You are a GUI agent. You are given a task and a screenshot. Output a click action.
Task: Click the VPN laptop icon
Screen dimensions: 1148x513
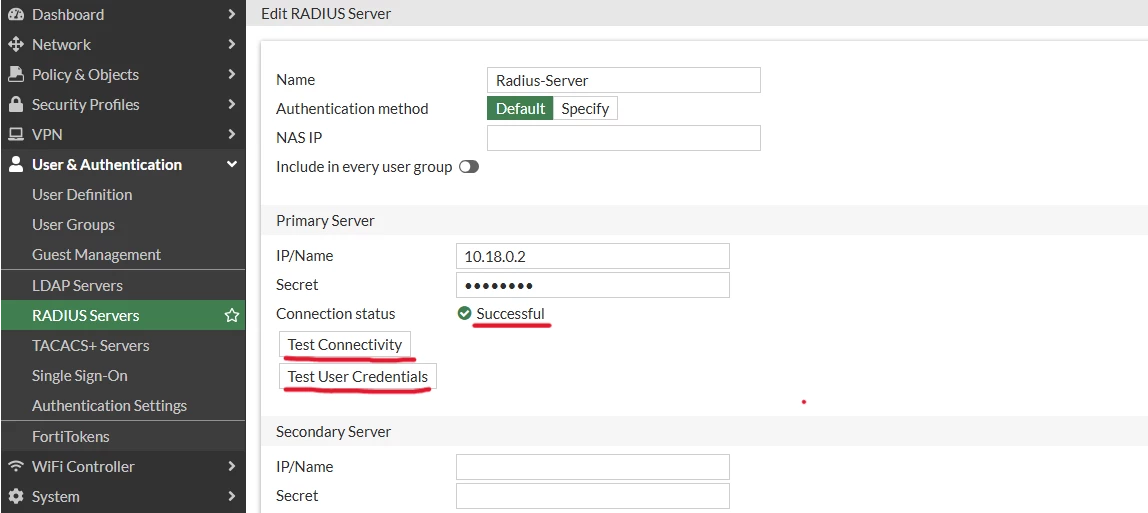pos(15,135)
